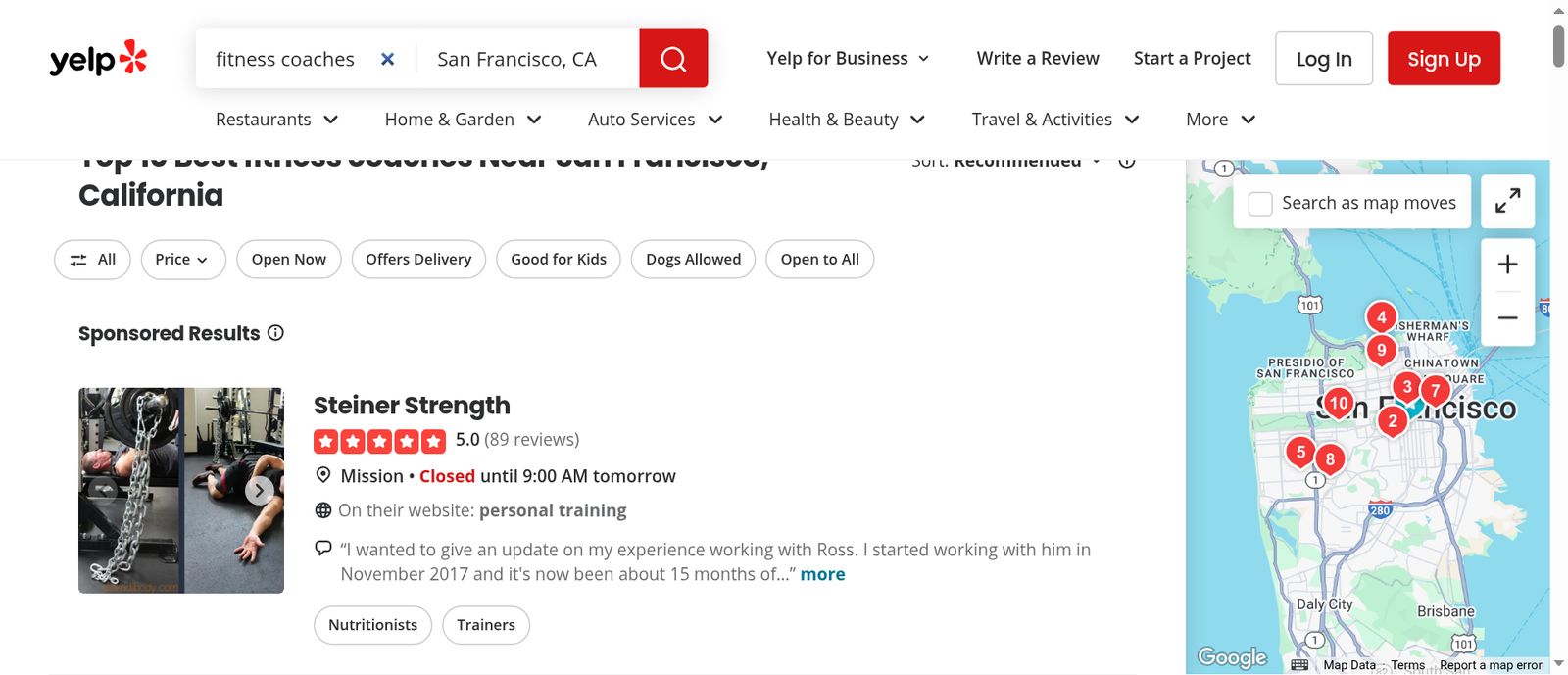Toggle the Dogs Allowed filter
The width and height of the screenshot is (1568, 675).
coord(693,260)
